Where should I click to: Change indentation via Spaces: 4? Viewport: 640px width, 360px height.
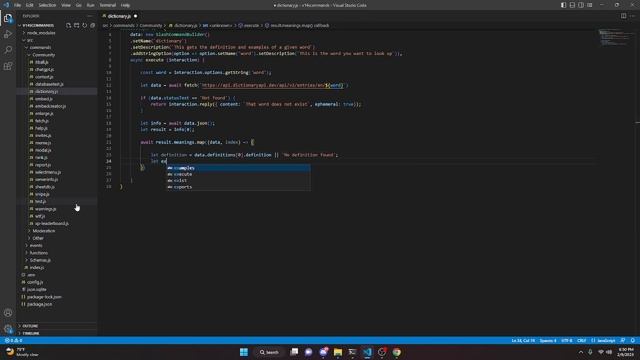(x=548, y=340)
